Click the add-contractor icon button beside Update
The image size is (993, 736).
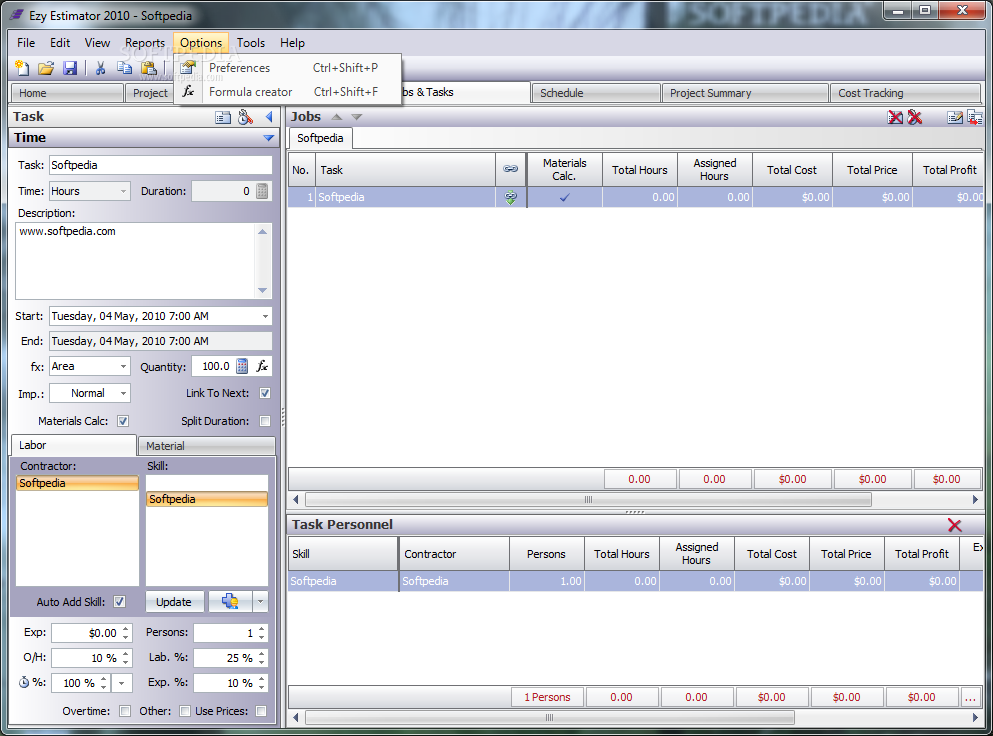coord(231,602)
